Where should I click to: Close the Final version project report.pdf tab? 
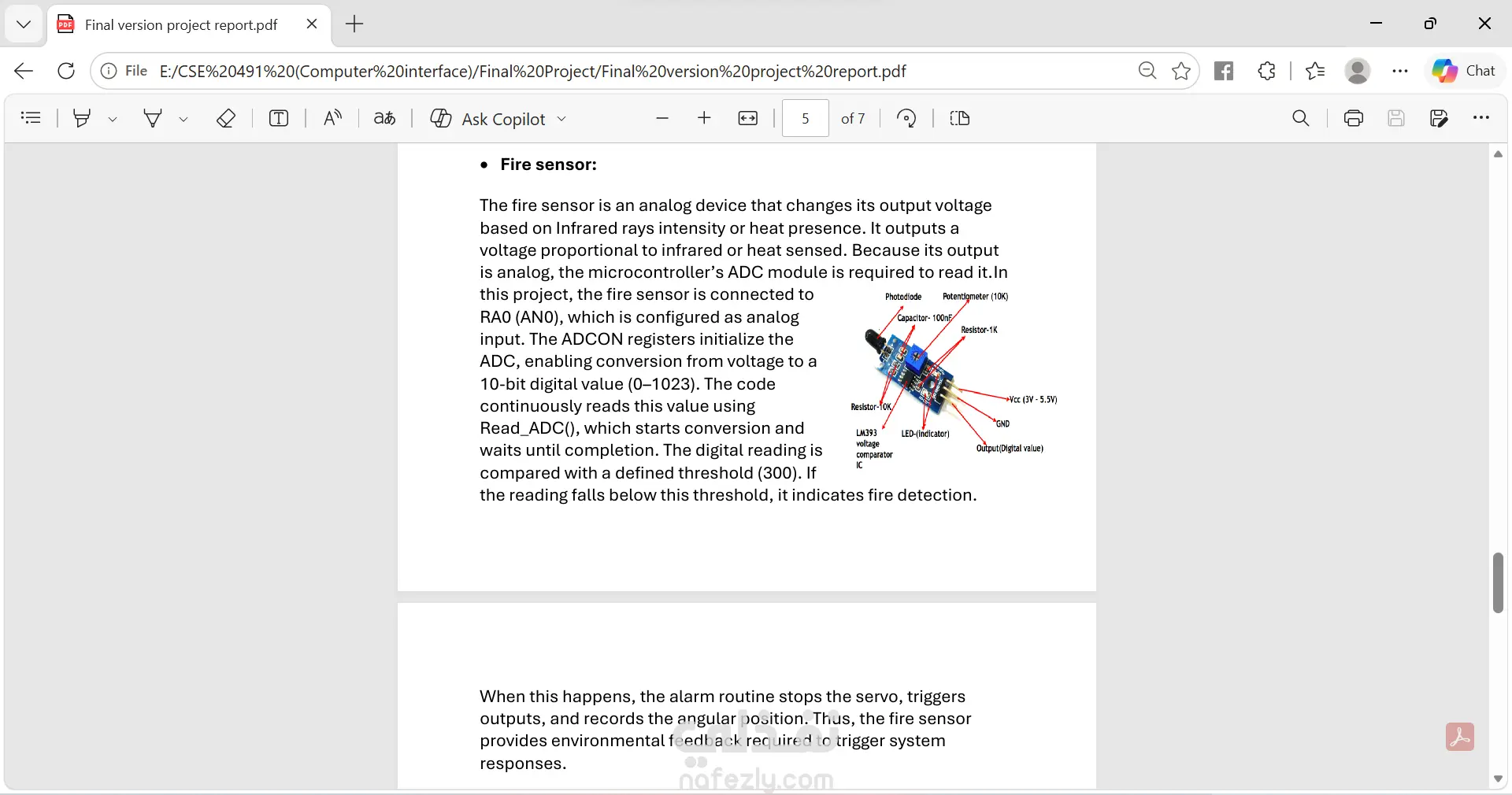pos(312,24)
